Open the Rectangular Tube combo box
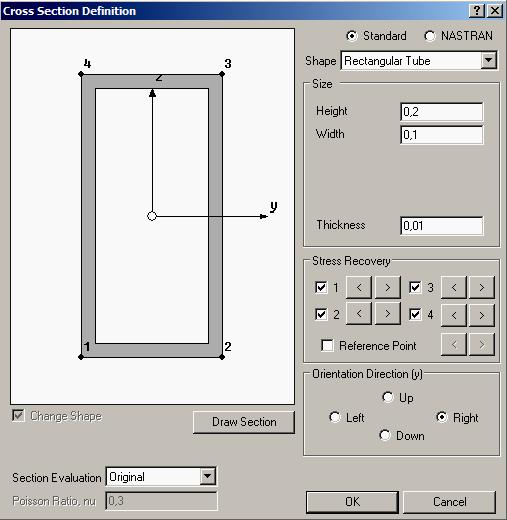This screenshot has height=520, width=507. [419, 60]
